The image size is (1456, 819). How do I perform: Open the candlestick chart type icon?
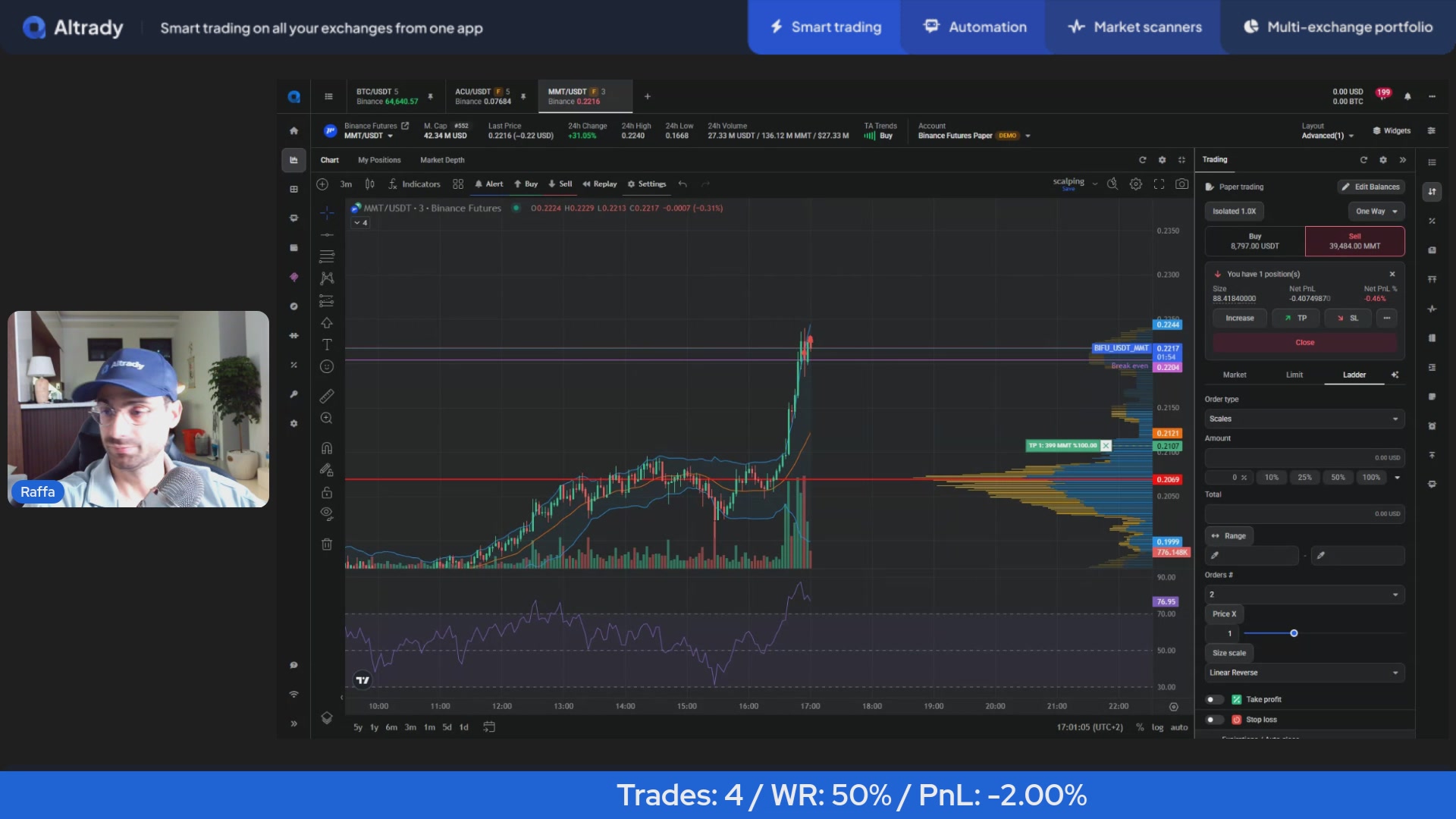coord(369,184)
